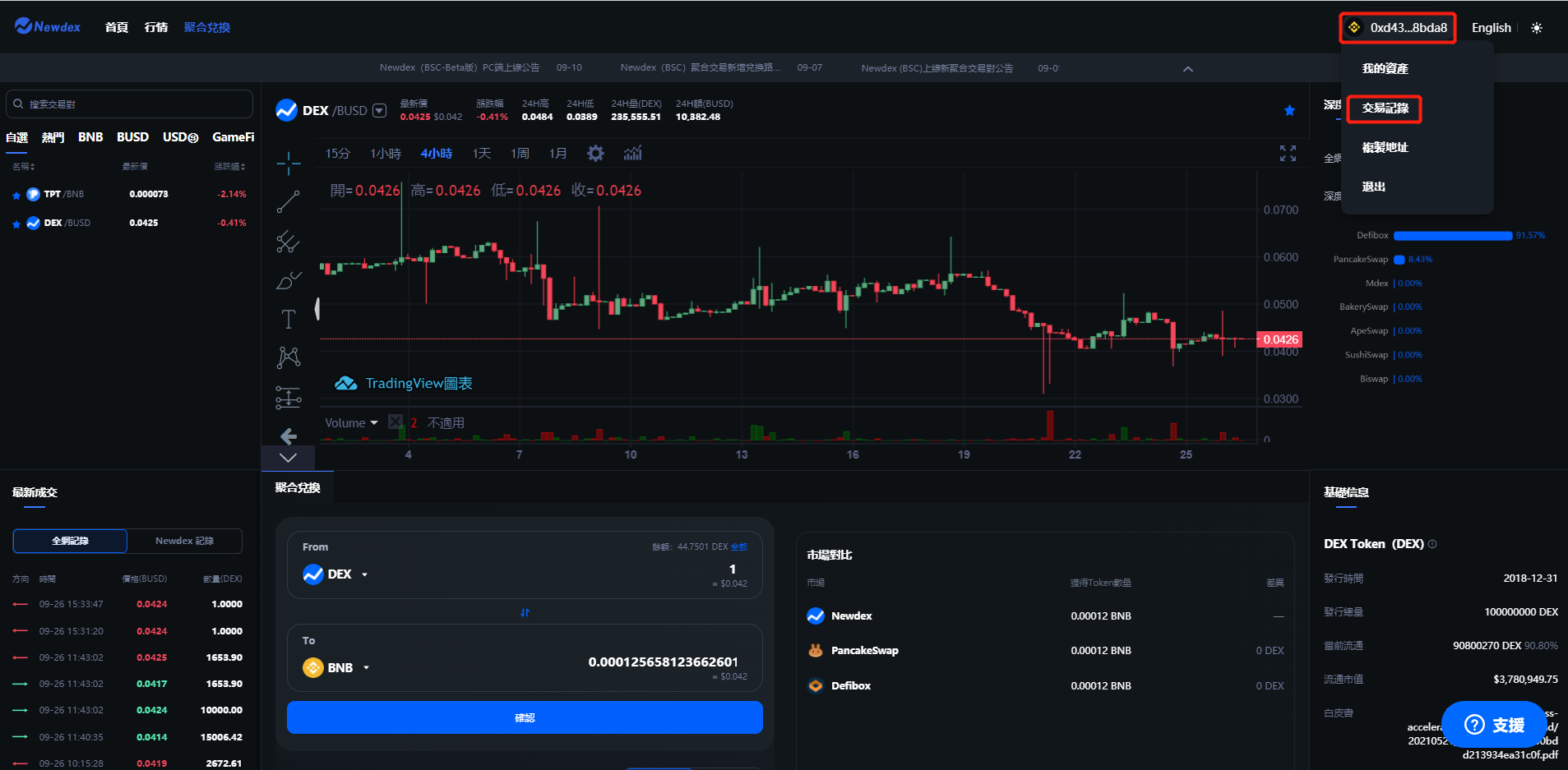Screen dimensions: 1568x770
Task: Click the Newdex logo
Action: tap(48, 26)
